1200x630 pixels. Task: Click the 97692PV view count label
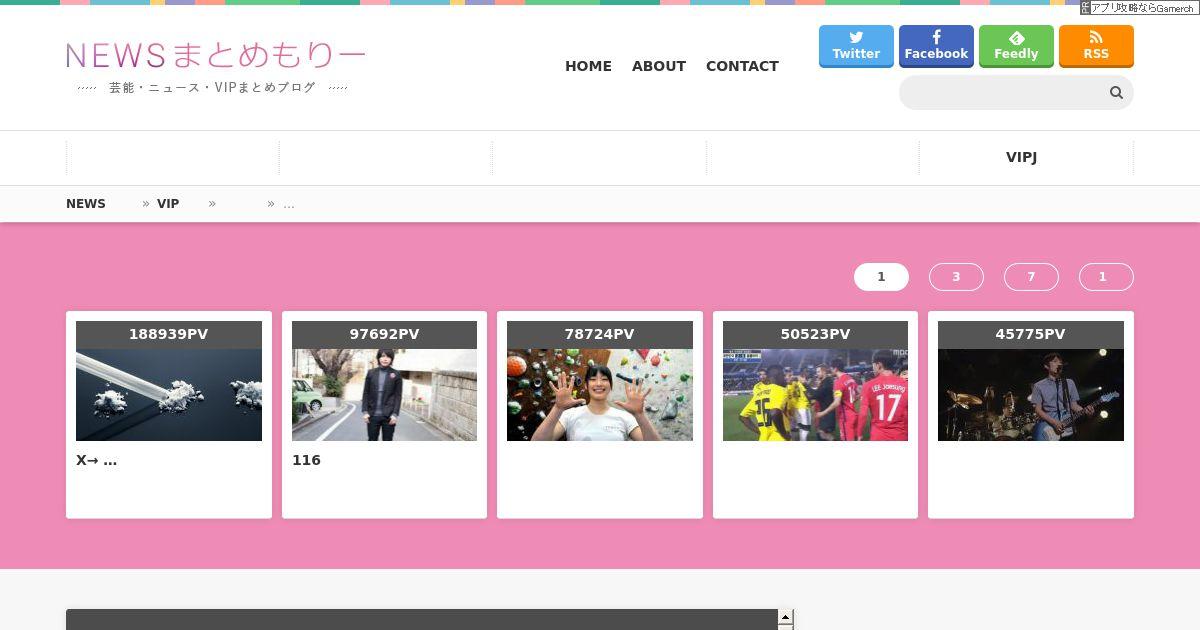384,335
